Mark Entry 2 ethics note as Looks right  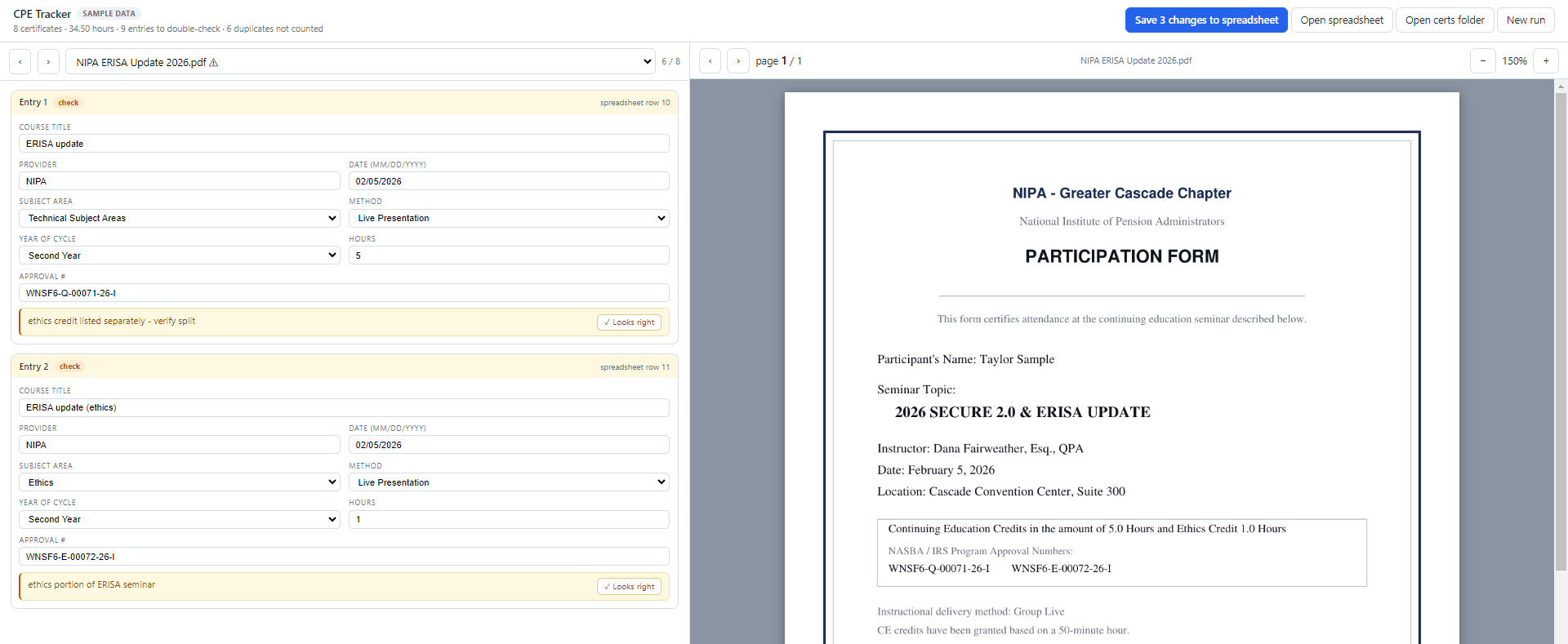click(629, 587)
